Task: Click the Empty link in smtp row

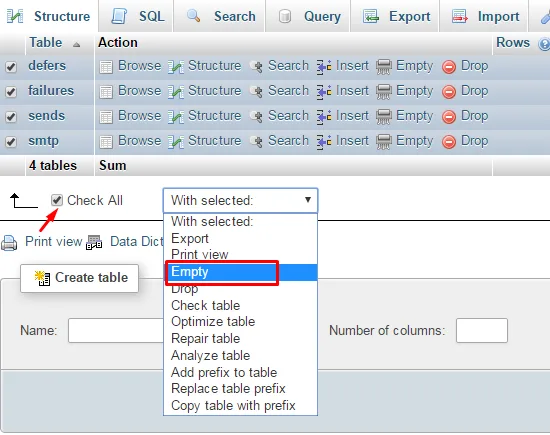Action: coord(415,141)
